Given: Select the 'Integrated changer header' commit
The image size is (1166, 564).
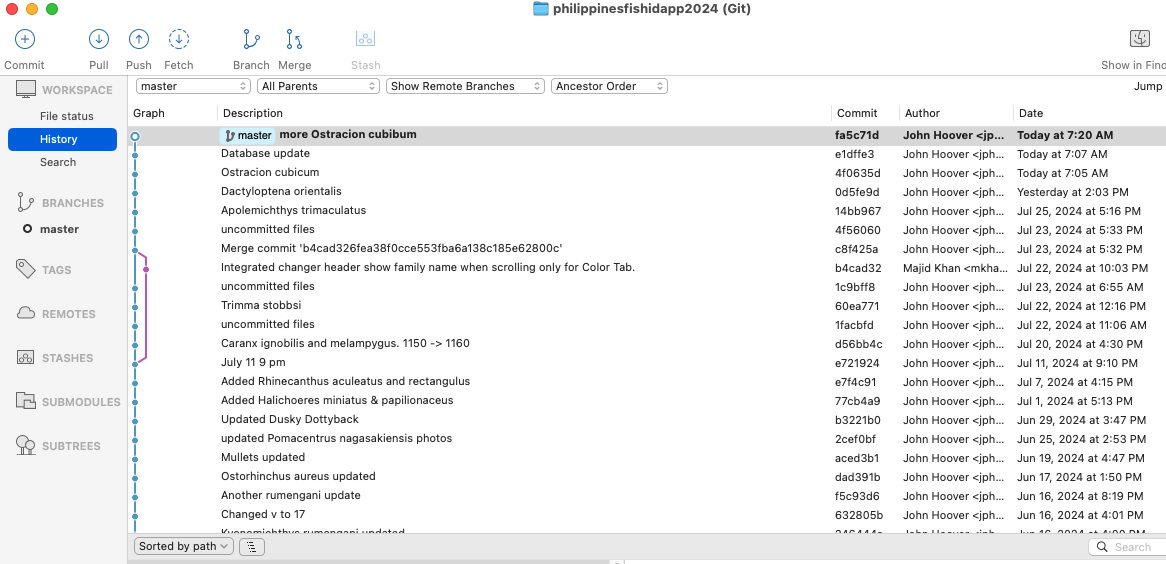Looking at the screenshot, I should (647, 268).
